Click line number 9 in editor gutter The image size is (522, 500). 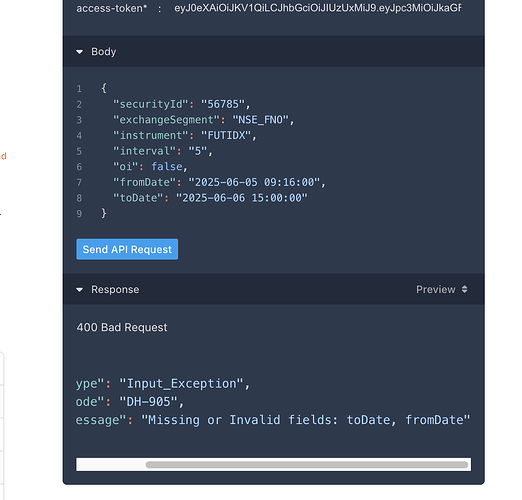(79, 214)
